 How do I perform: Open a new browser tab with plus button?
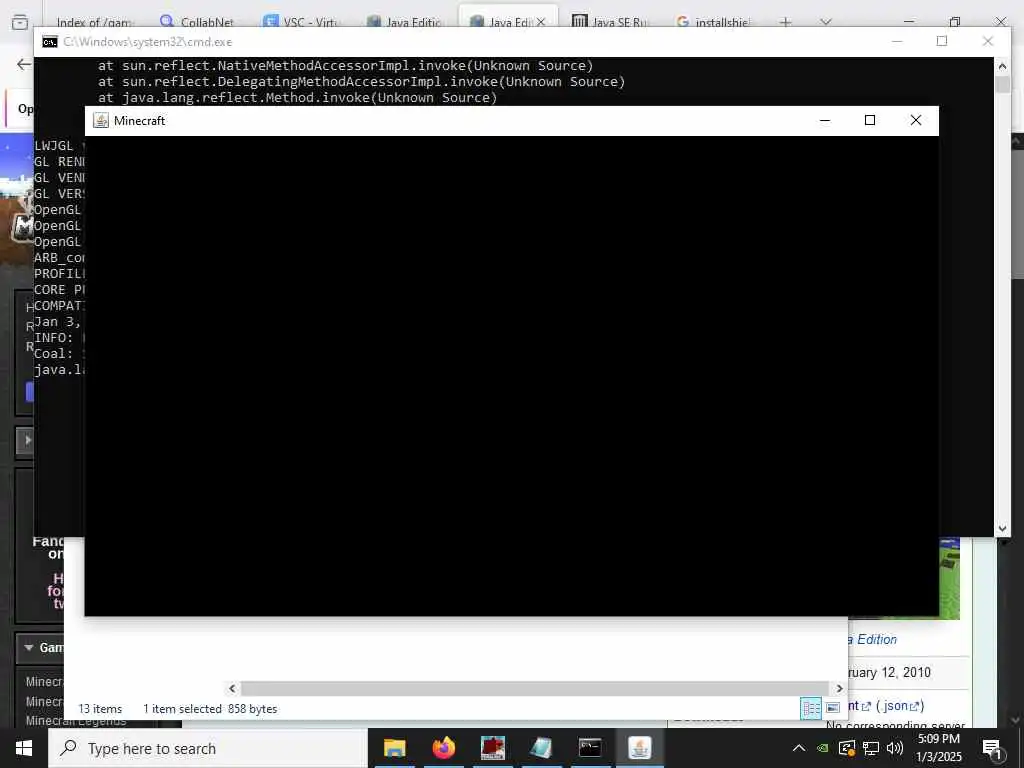[786, 22]
